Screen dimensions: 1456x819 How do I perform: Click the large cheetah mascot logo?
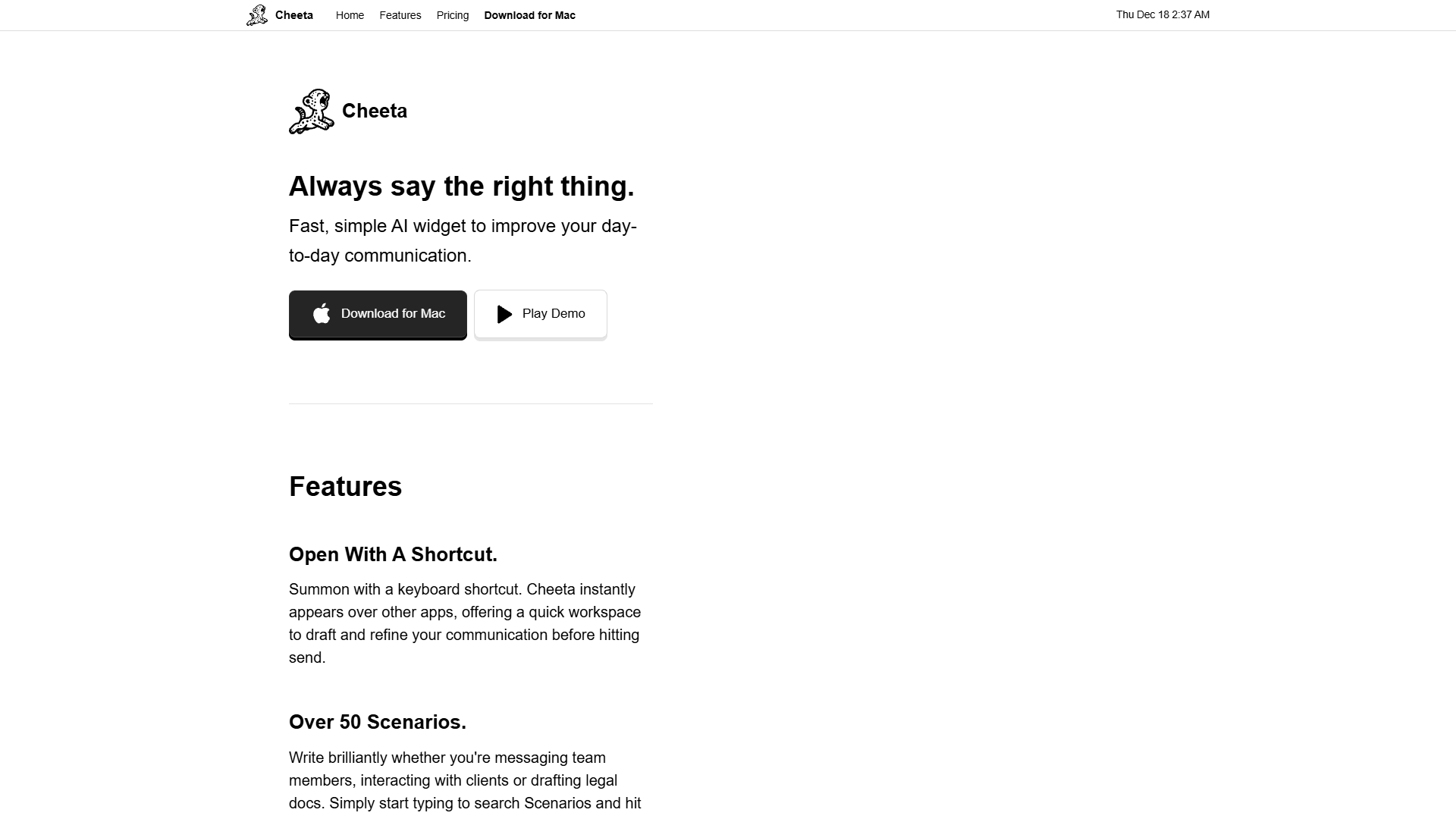tap(312, 111)
